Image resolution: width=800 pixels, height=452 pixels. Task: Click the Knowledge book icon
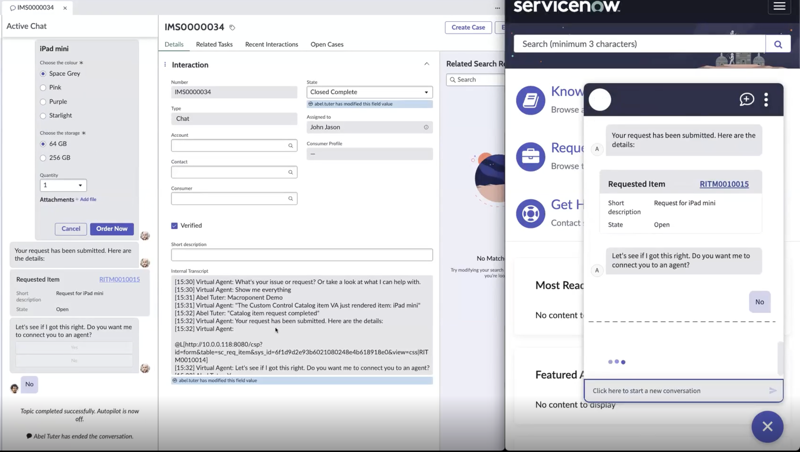point(530,100)
